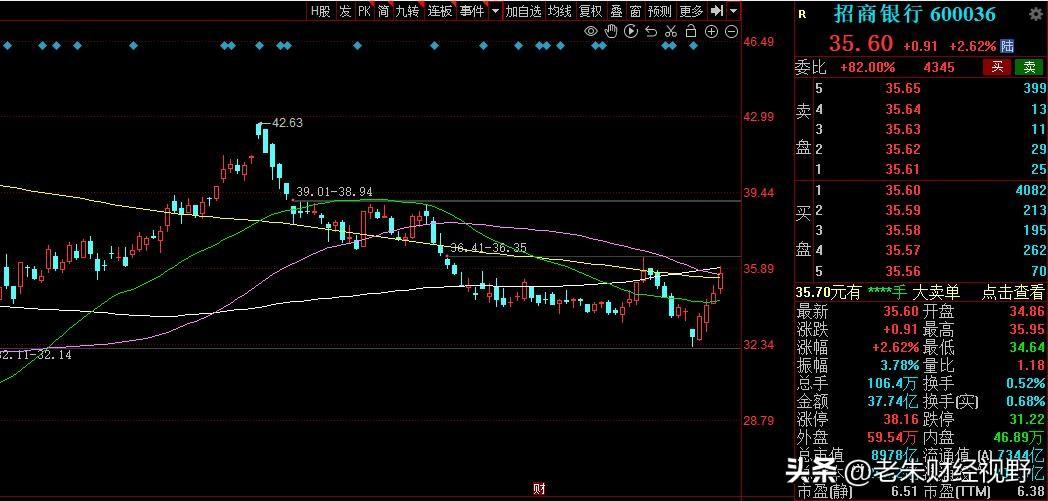Open the 事件 events menu
Image resolution: width=1048 pixels, height=501 pixels.
pyautogui.click(x=472, y=11)
